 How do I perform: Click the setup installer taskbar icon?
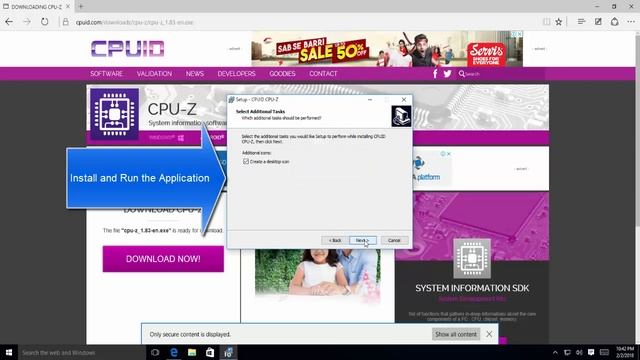pos(228,353)
